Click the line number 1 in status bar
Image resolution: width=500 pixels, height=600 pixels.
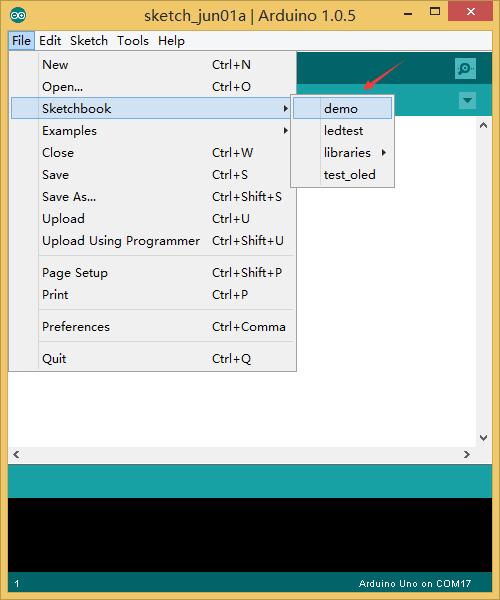17,584
